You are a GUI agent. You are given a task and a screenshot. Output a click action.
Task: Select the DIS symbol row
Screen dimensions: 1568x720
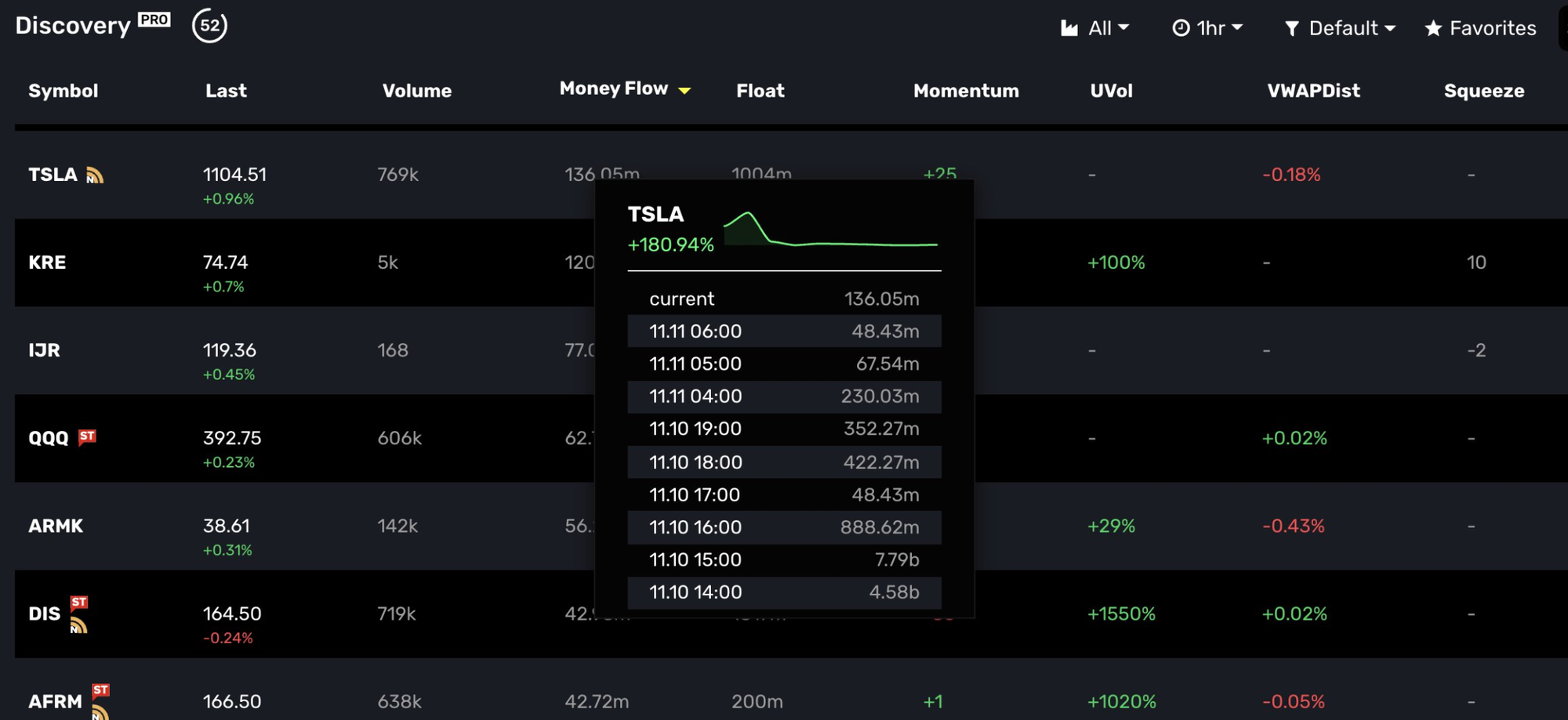pyautogui.click(x=44, y=613)
